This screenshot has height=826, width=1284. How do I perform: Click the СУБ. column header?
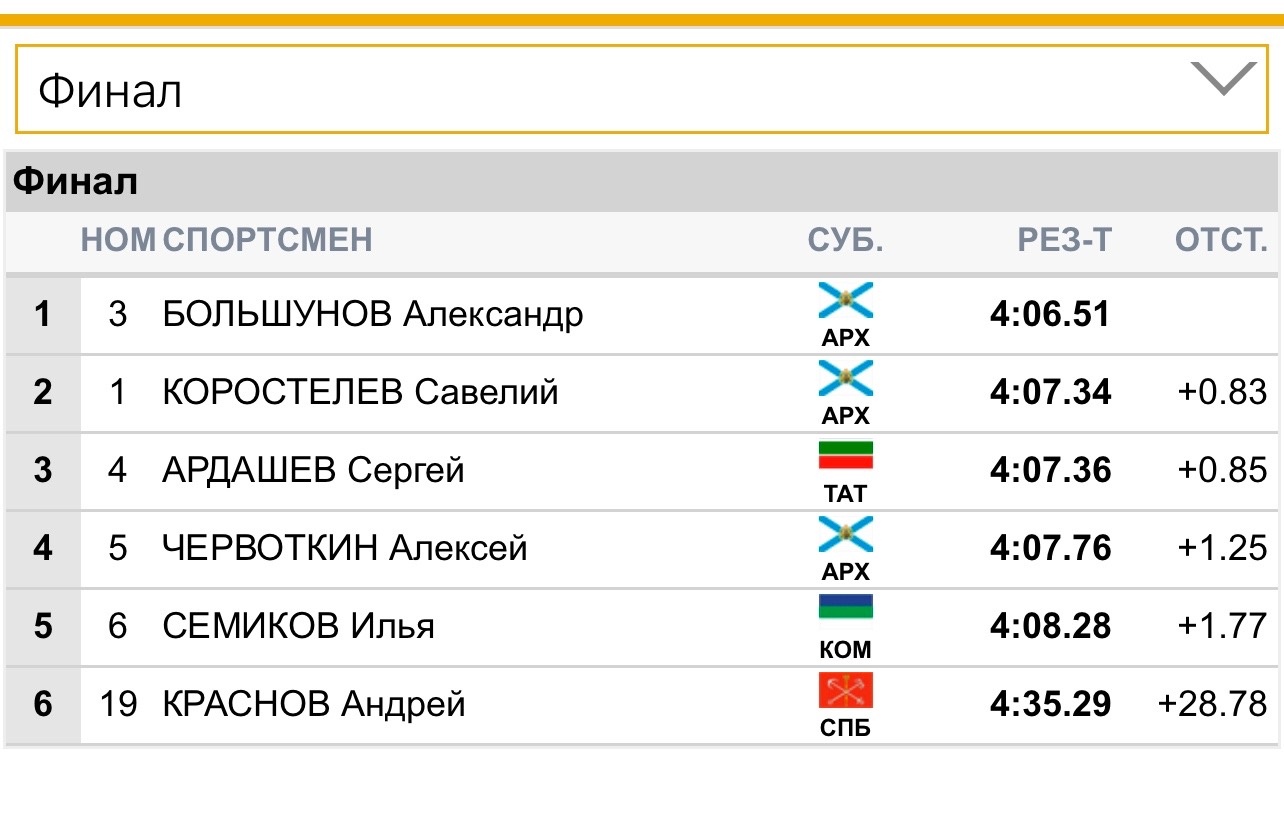point(845,240)
